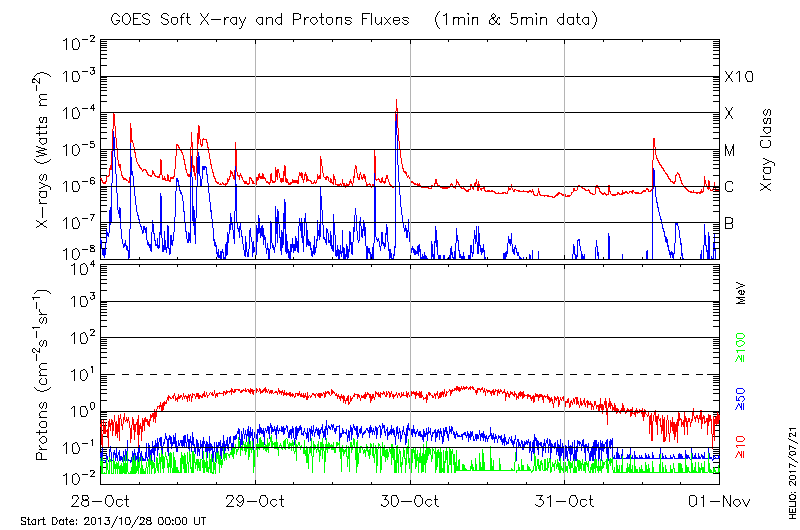Select the 'C' X-ray class label
The image size is (800, 530).
coord(730,187)
